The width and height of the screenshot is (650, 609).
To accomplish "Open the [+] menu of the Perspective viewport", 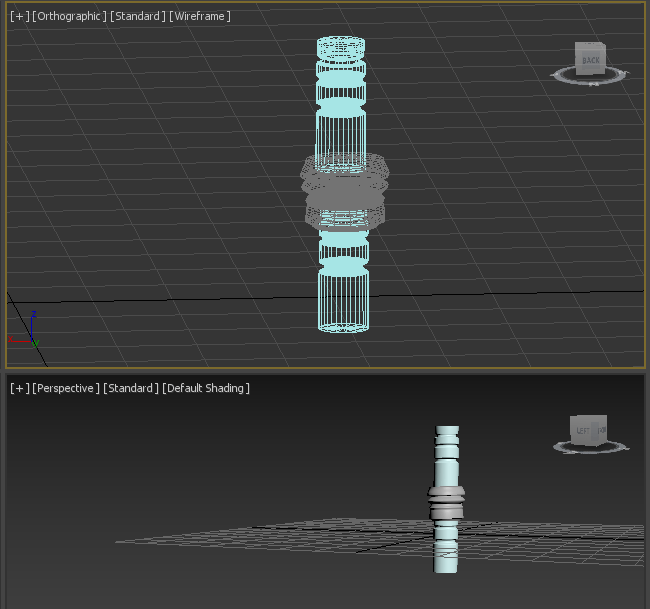I will (19, 388).
